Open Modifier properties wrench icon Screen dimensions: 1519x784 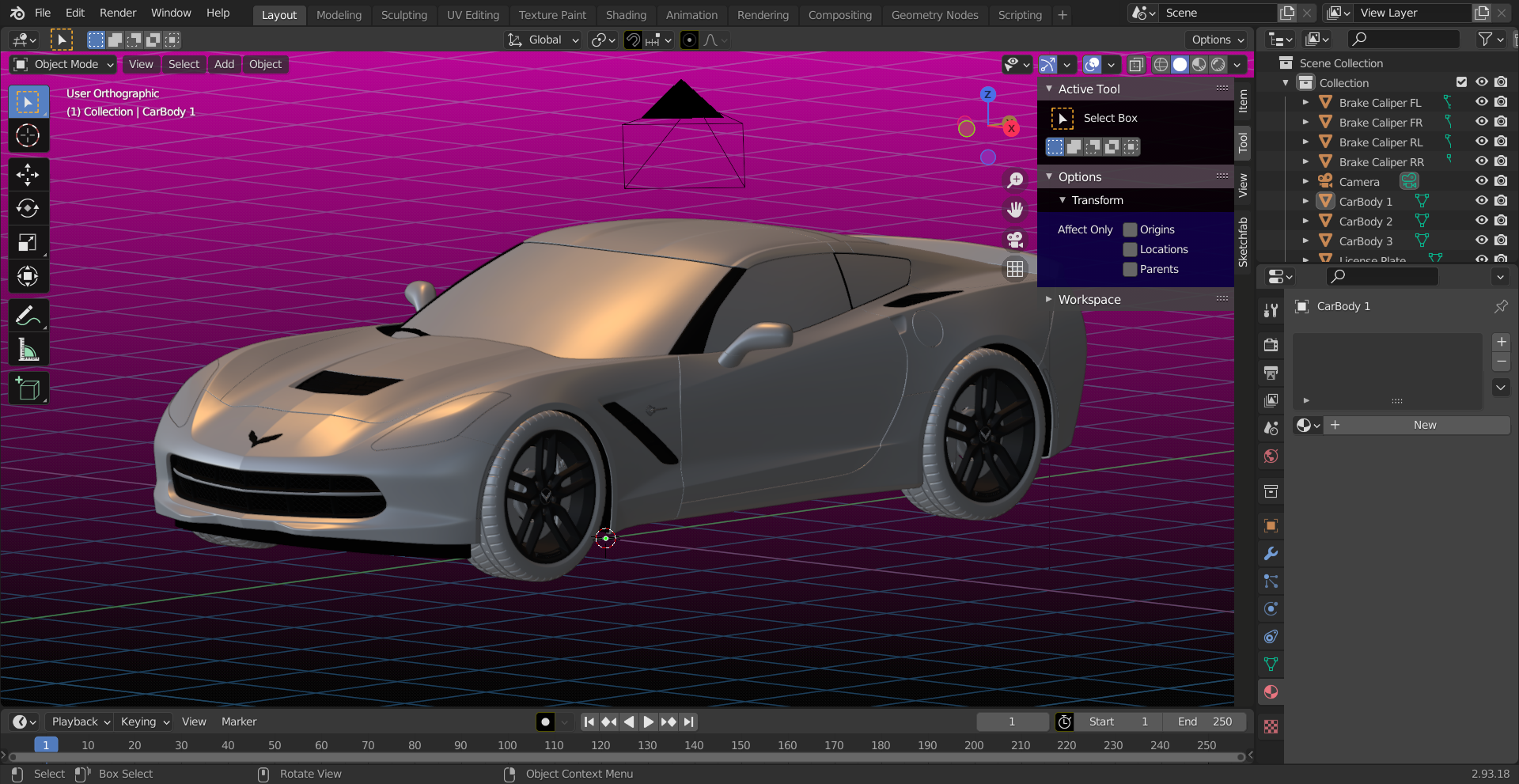(1271, 554)
